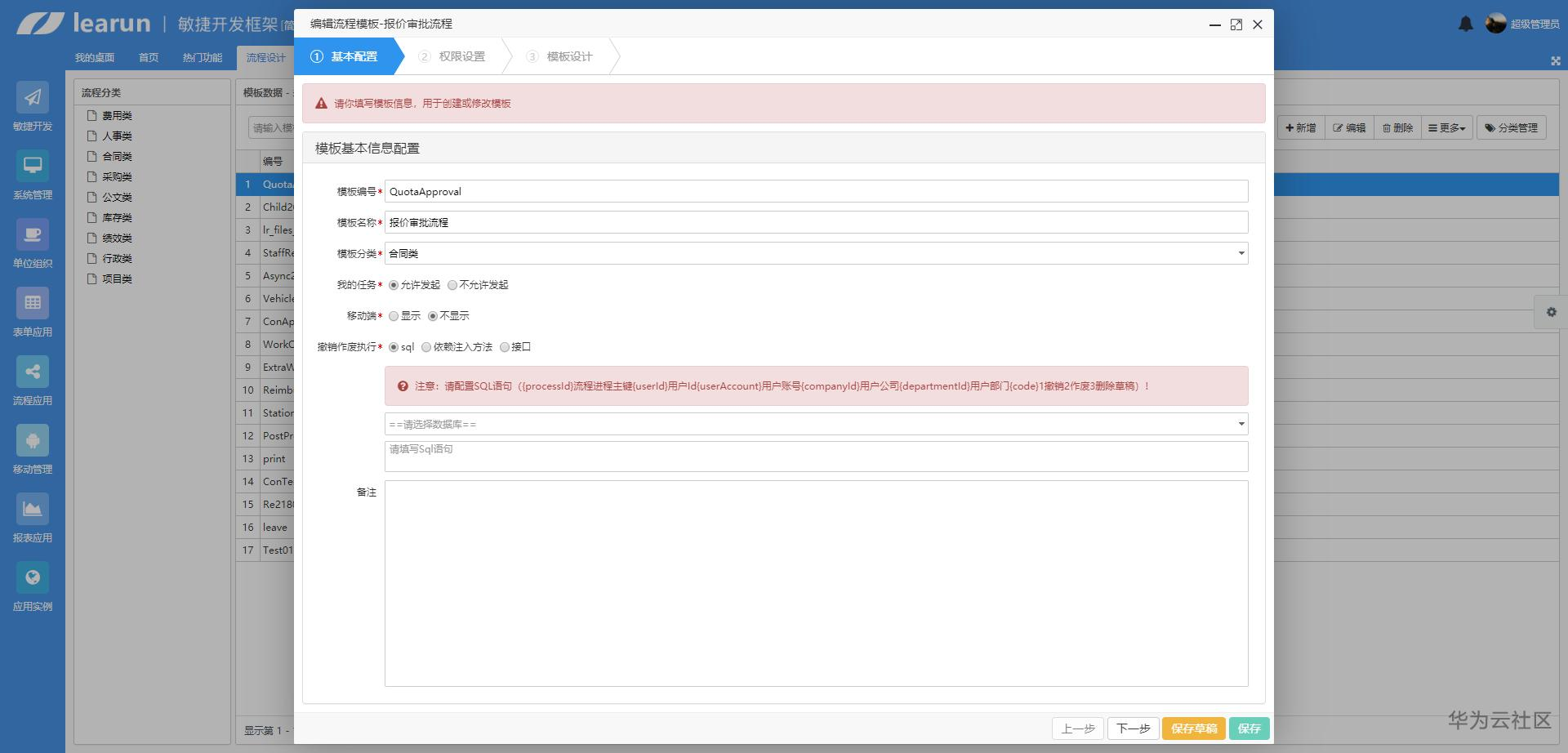
Task: Switch to the 我的桌面 tab
Action: click(x=95, y=57)
